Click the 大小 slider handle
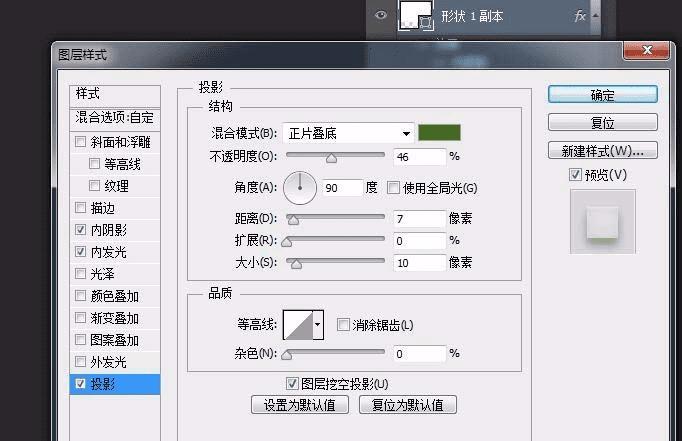This screenshot has width=682, height=441. click(296, 264)
